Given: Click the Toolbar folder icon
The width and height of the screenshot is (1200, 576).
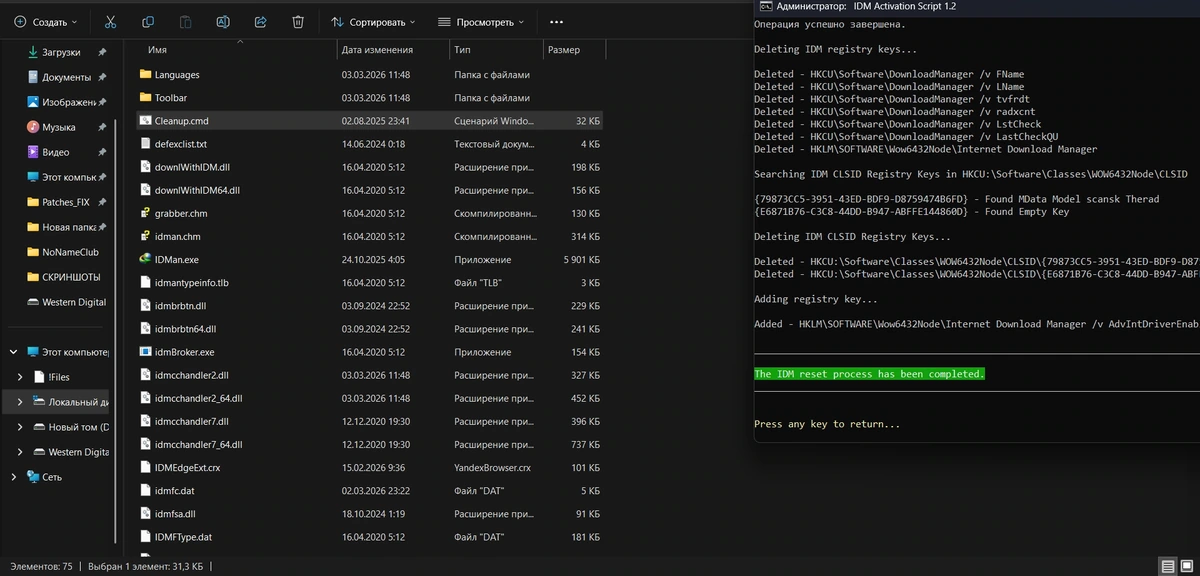Looking at the screenshot, I should 145,98.
